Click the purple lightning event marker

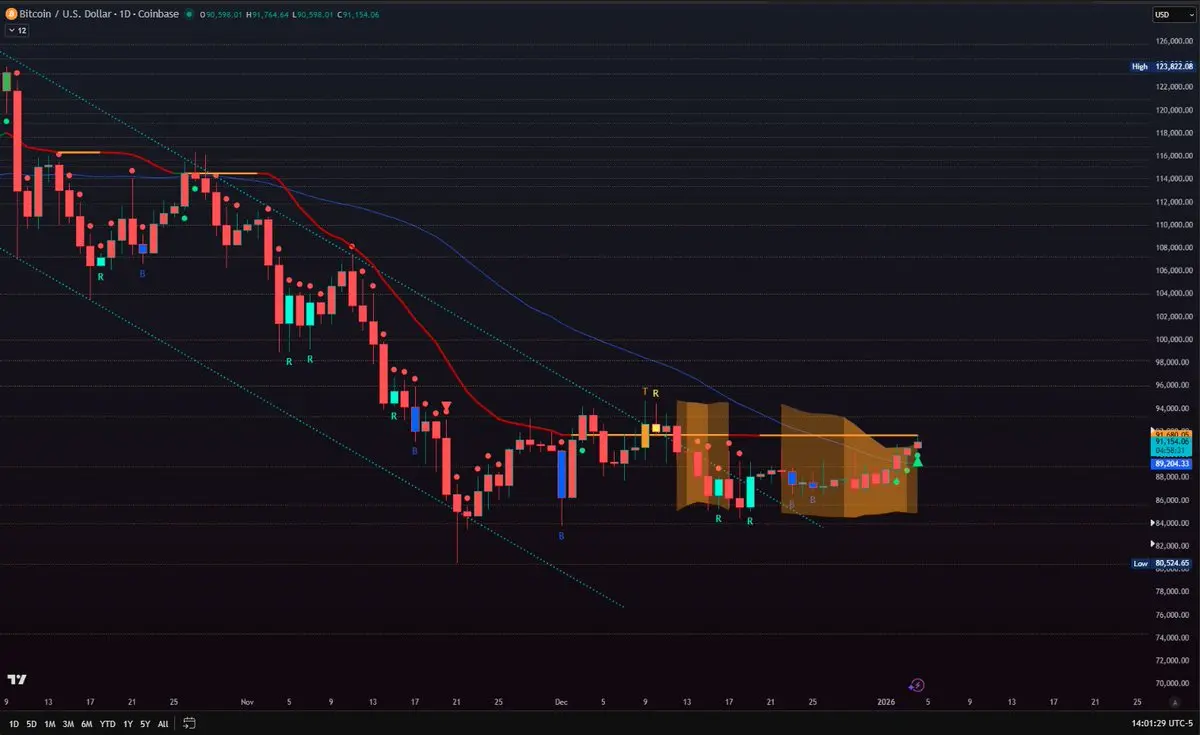[x=918, y=685]
